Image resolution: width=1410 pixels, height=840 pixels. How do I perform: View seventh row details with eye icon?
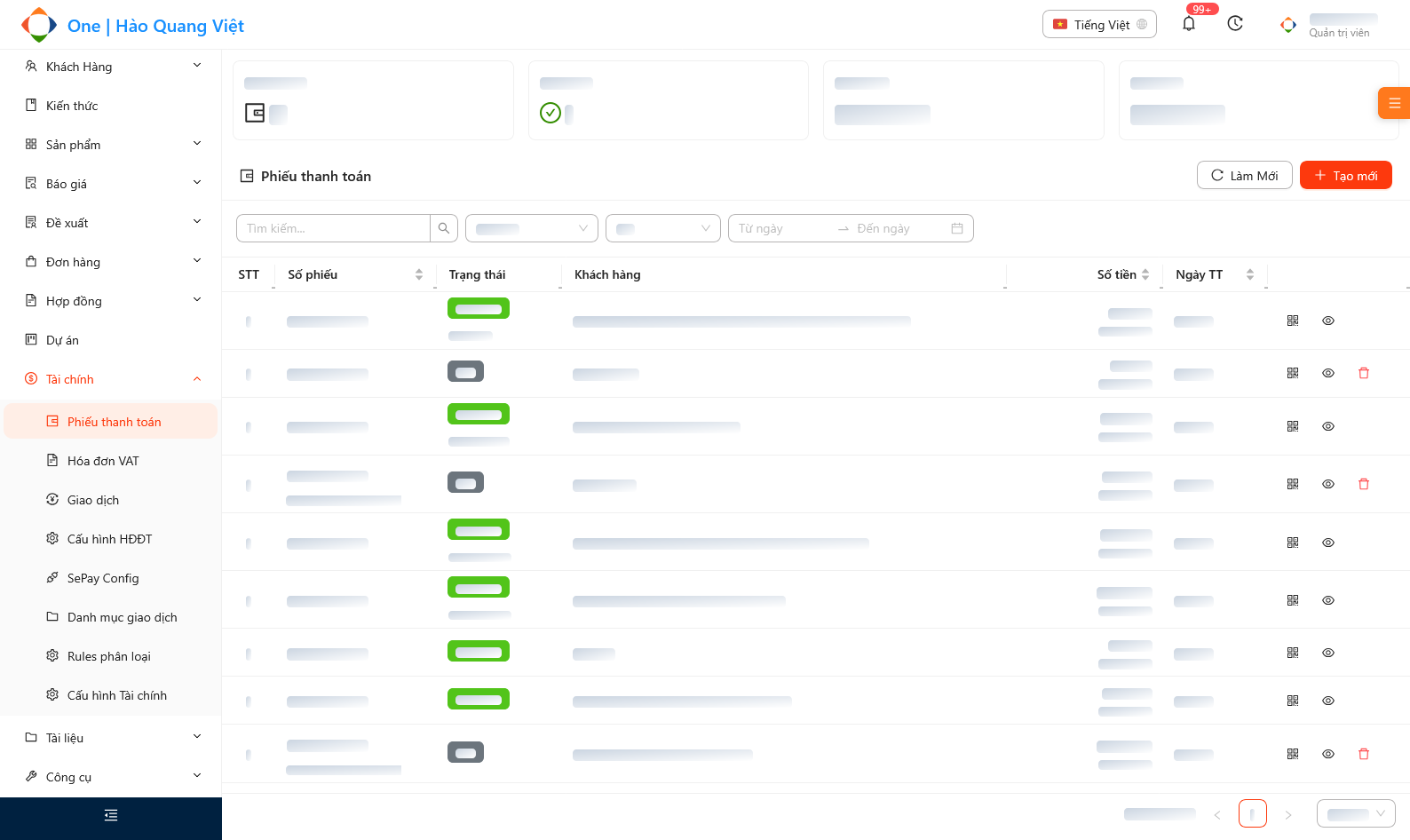(1328, 653)
